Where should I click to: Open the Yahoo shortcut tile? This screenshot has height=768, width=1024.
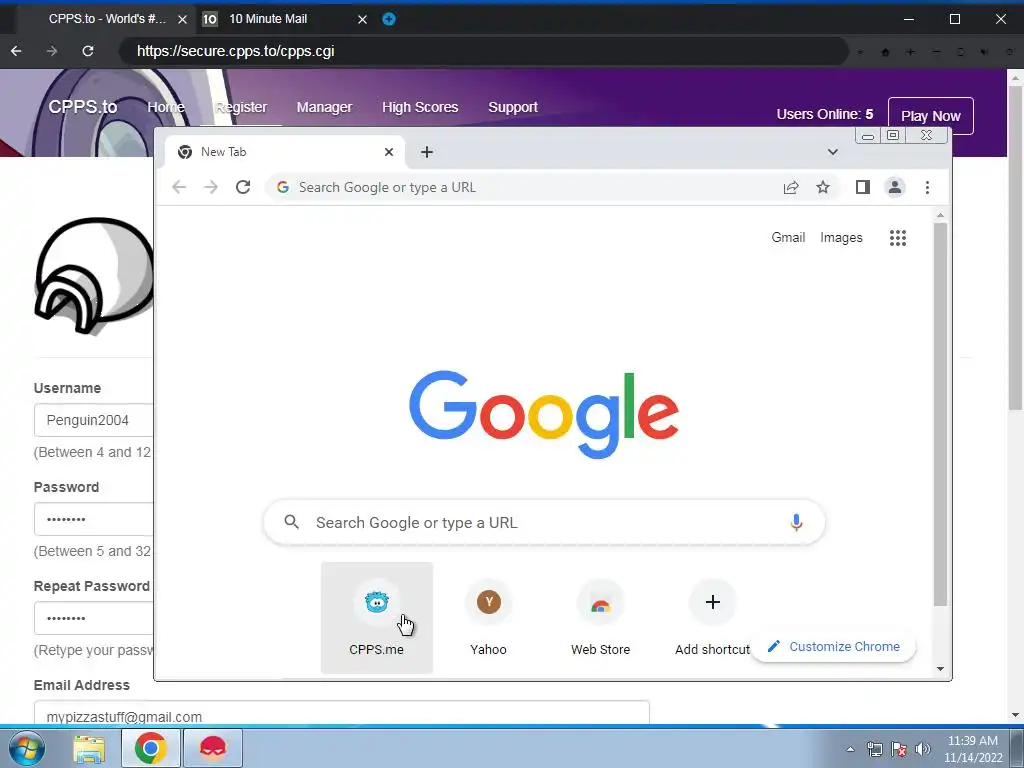coord(488,617)
